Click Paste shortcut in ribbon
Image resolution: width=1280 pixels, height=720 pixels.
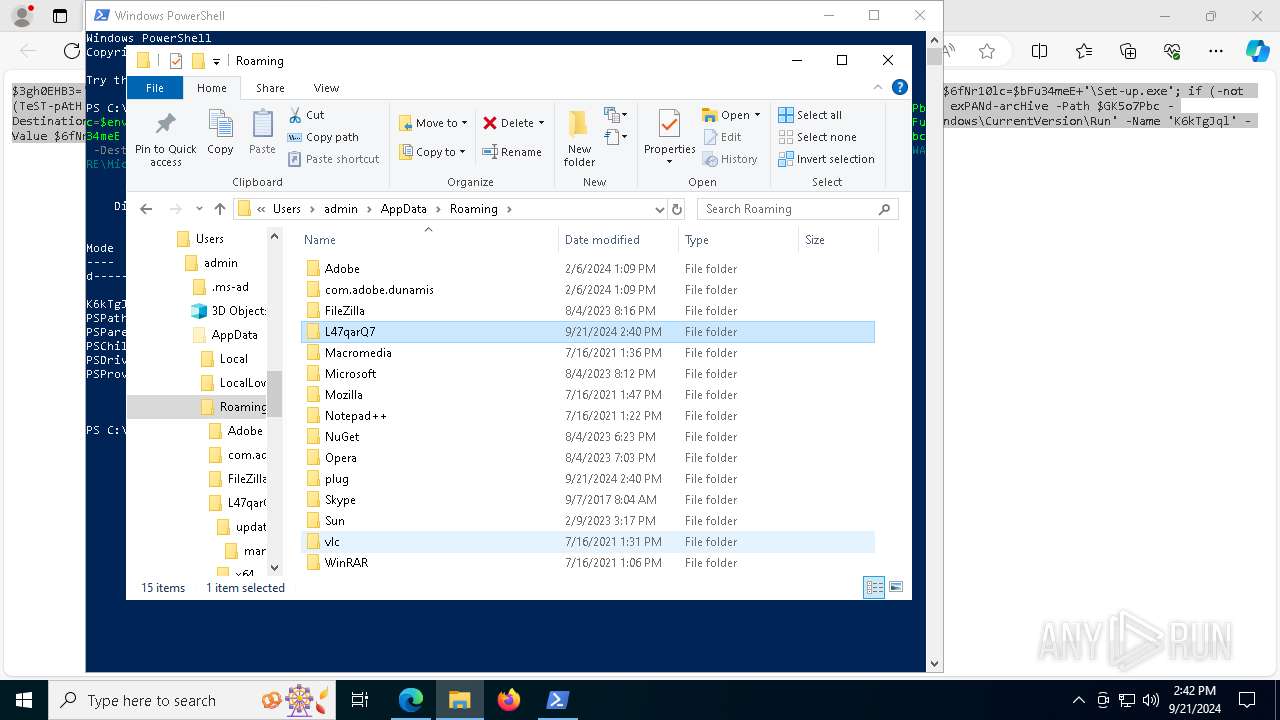point(334,159)
